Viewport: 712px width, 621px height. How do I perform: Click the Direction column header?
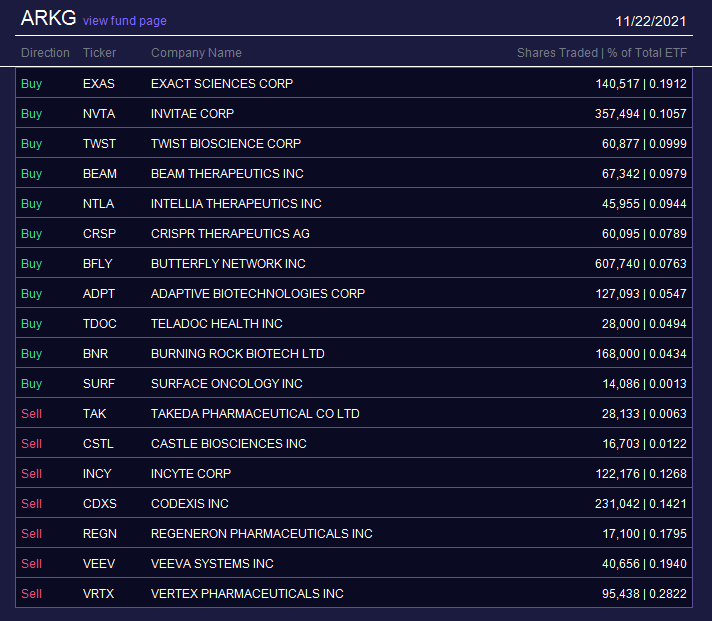tap(45, 53)
